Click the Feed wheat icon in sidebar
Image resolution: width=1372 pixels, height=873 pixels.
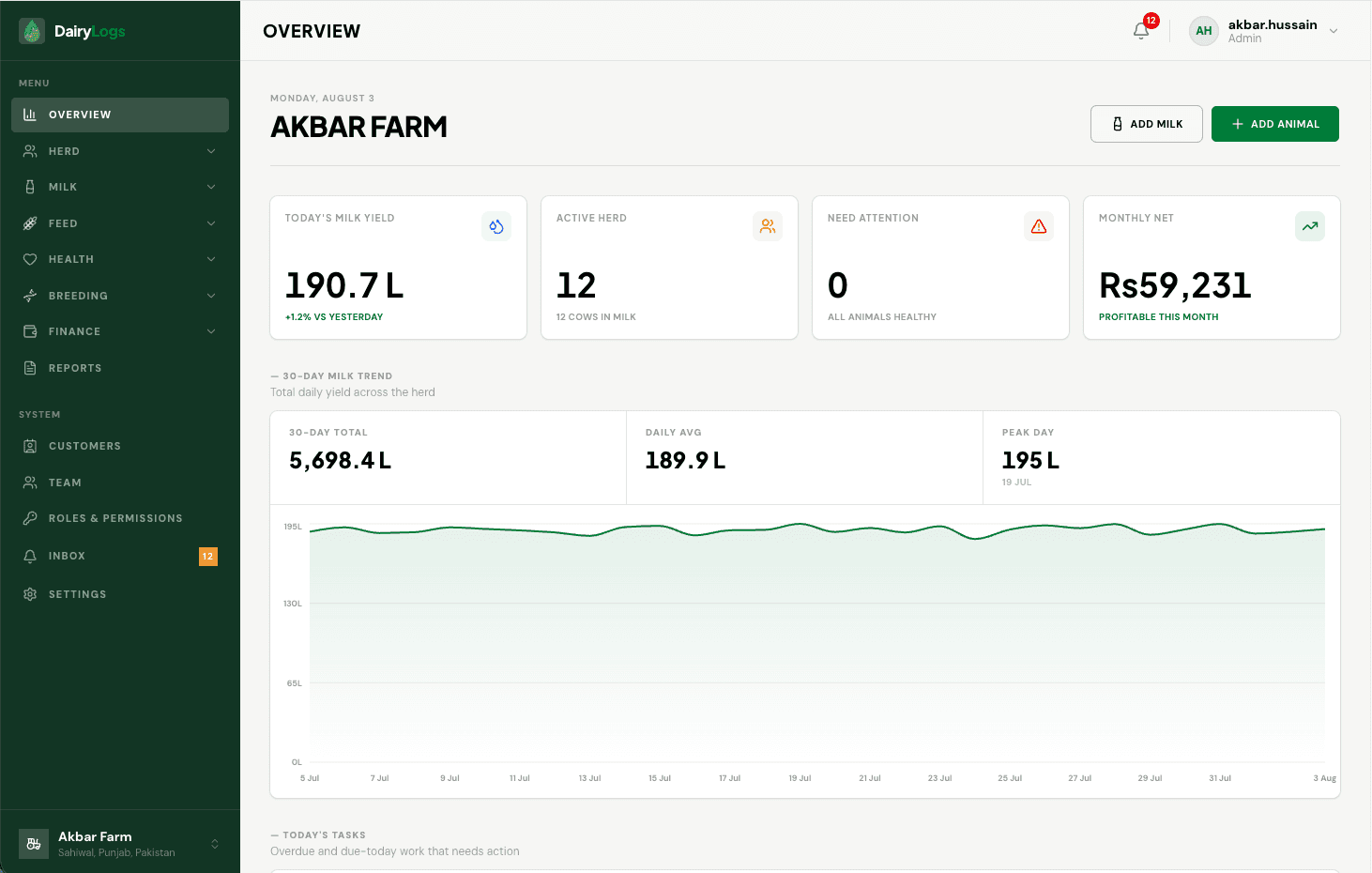(x=30, y=223)
